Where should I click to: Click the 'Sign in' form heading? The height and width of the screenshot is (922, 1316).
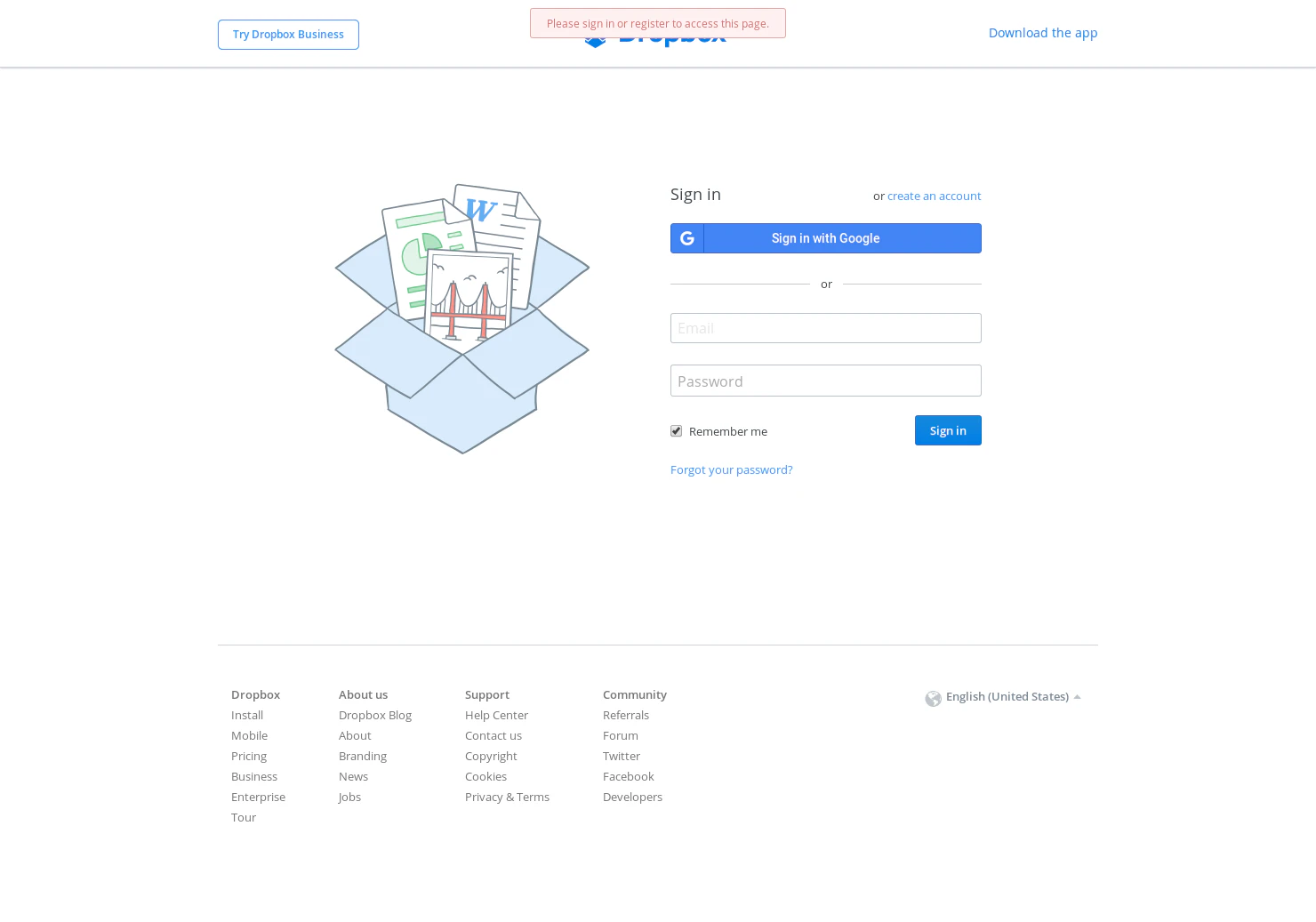[x=695, y=194]
